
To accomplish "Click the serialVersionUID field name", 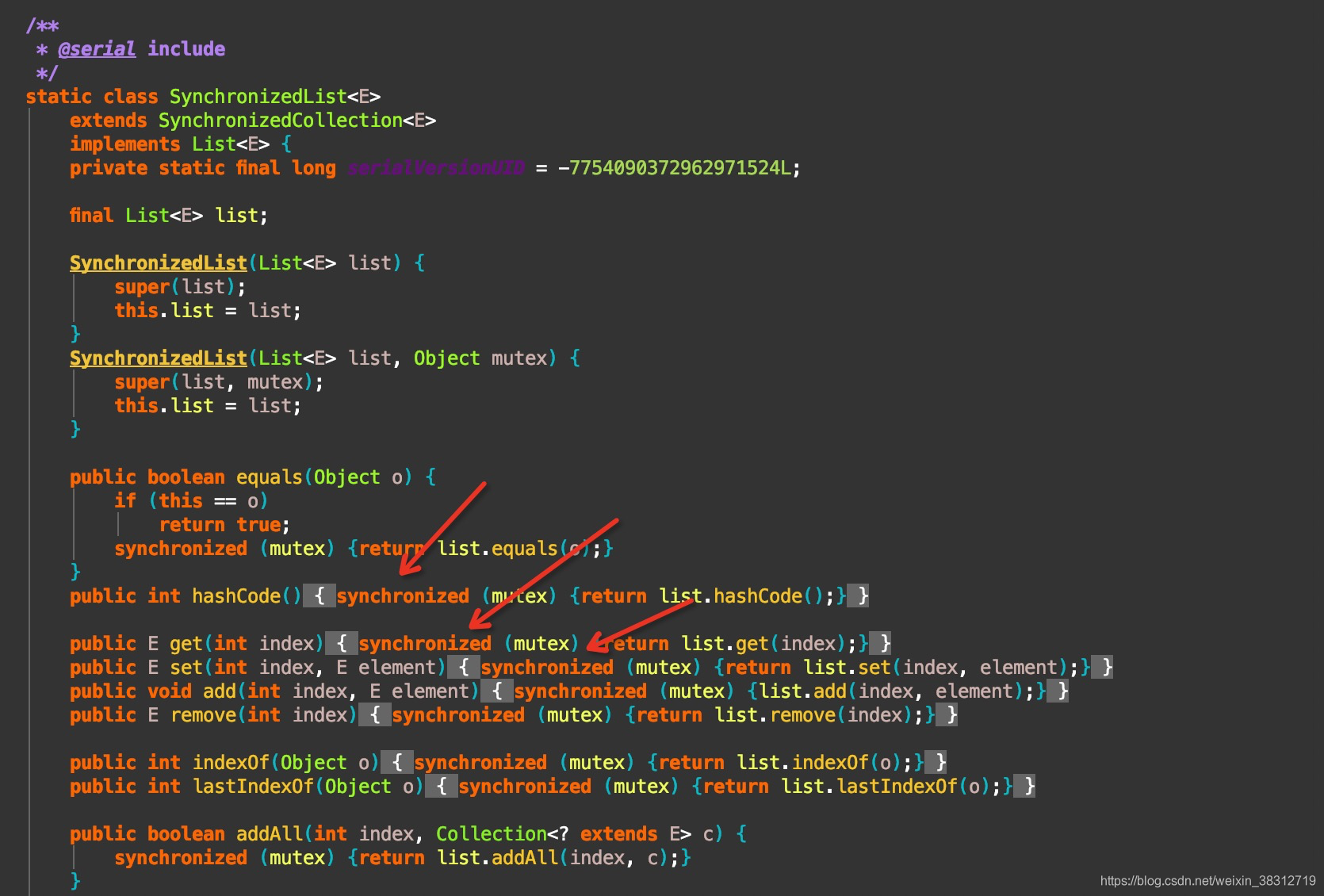I will (x=436, y=168).
